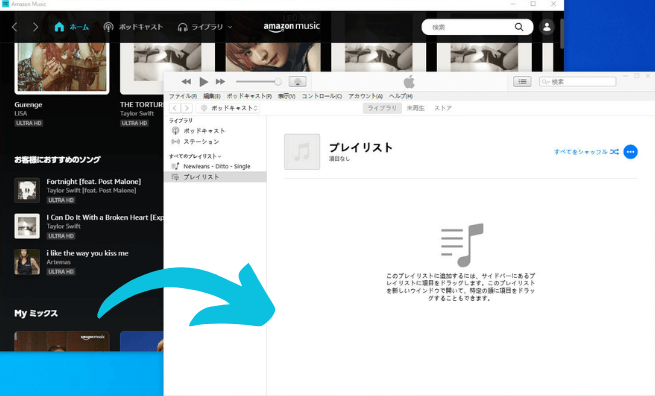Viewport: 655px width, 396px height.
Task: Click the iTunes fast-forward button
Action: pos(220,81)
